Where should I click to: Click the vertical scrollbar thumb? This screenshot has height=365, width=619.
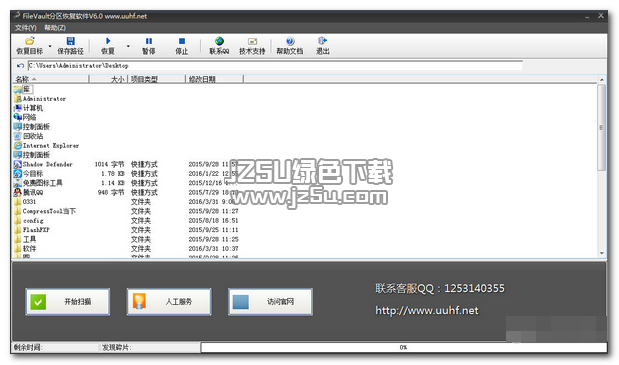[x=602, y=127]
